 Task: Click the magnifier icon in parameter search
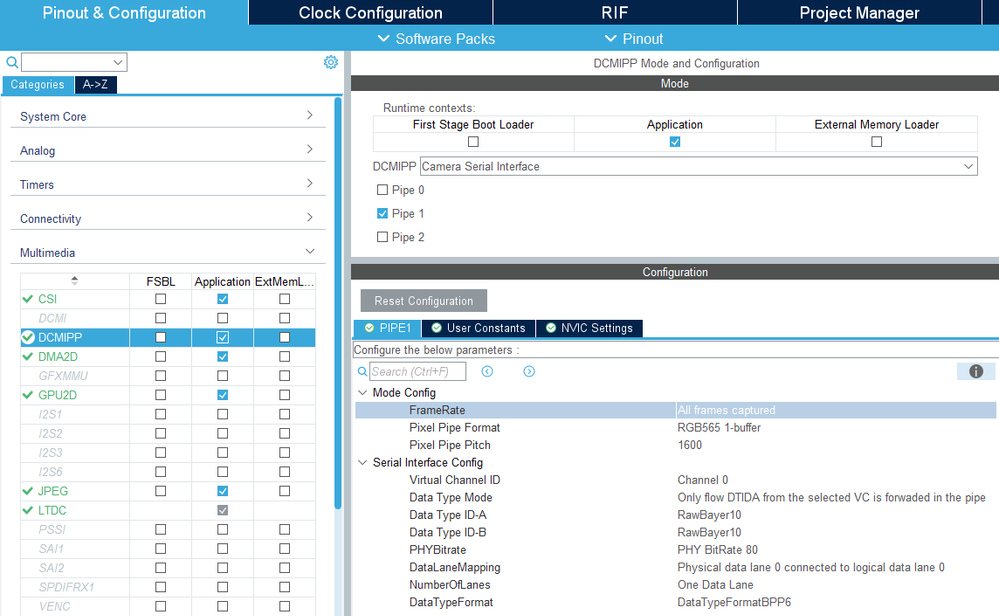click(x=362, y=371)
